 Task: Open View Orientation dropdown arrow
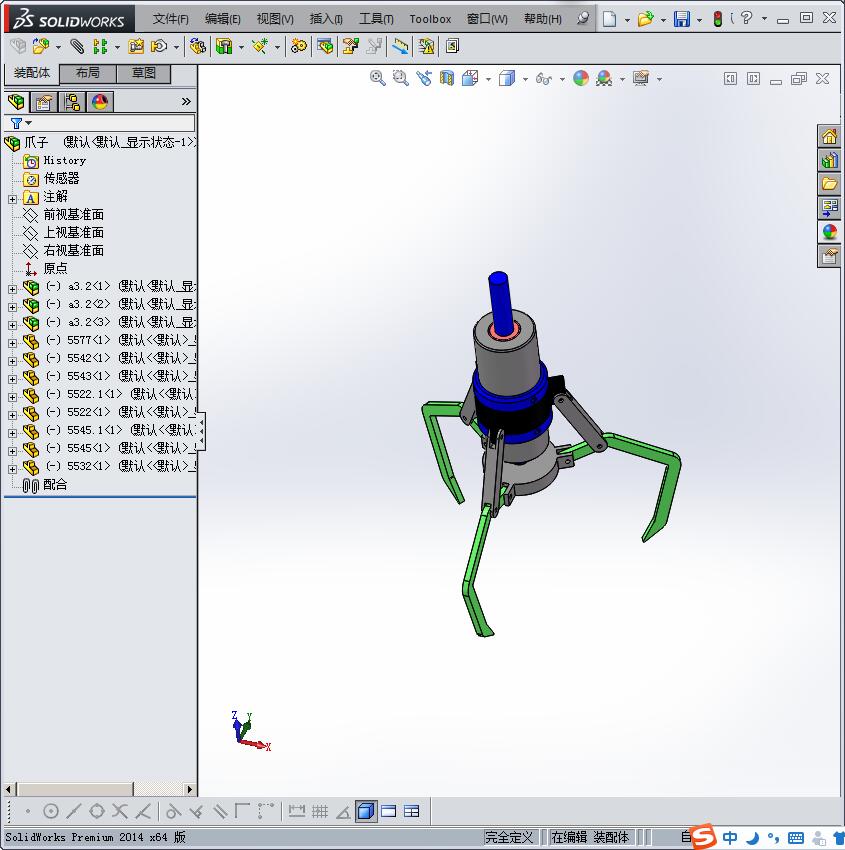click(488, 79)
